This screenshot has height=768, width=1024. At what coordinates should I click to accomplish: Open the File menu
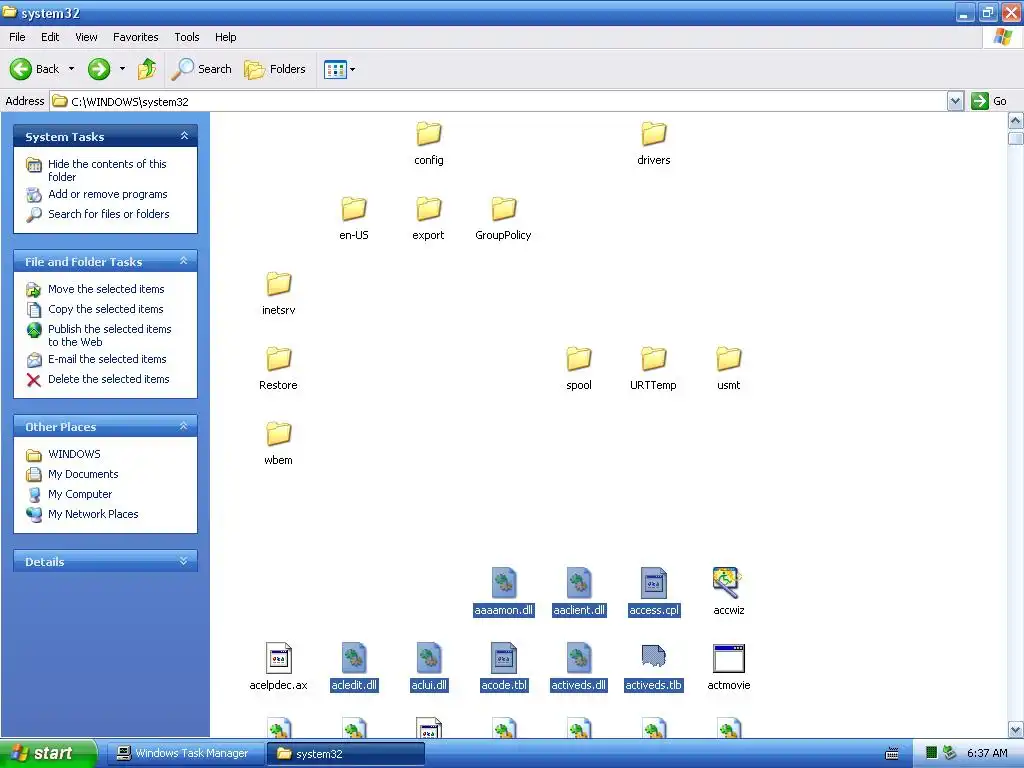[17, 37]
